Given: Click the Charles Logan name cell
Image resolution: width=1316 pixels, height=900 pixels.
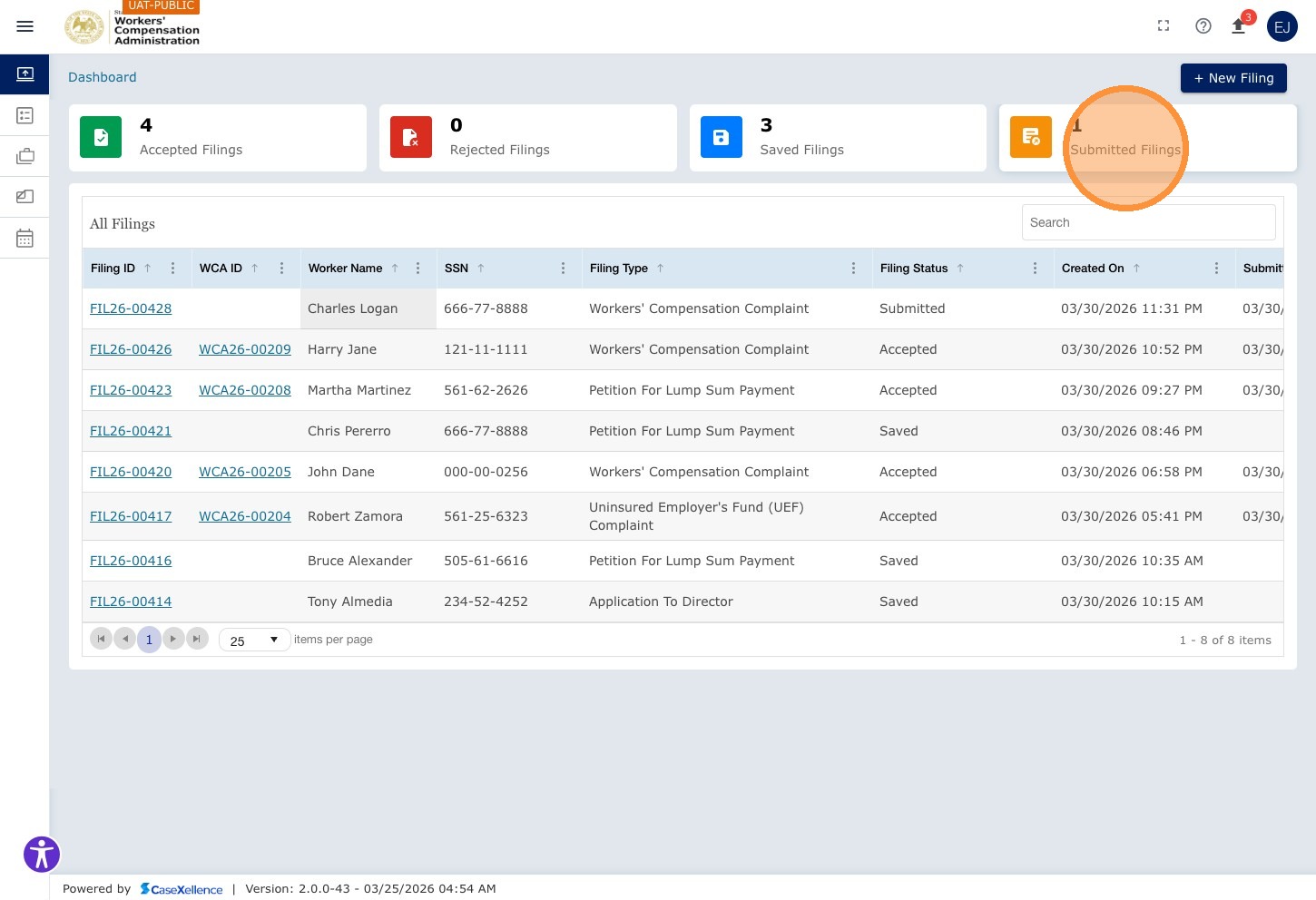Looking at the screenshot, I should [x=368, y=308].
